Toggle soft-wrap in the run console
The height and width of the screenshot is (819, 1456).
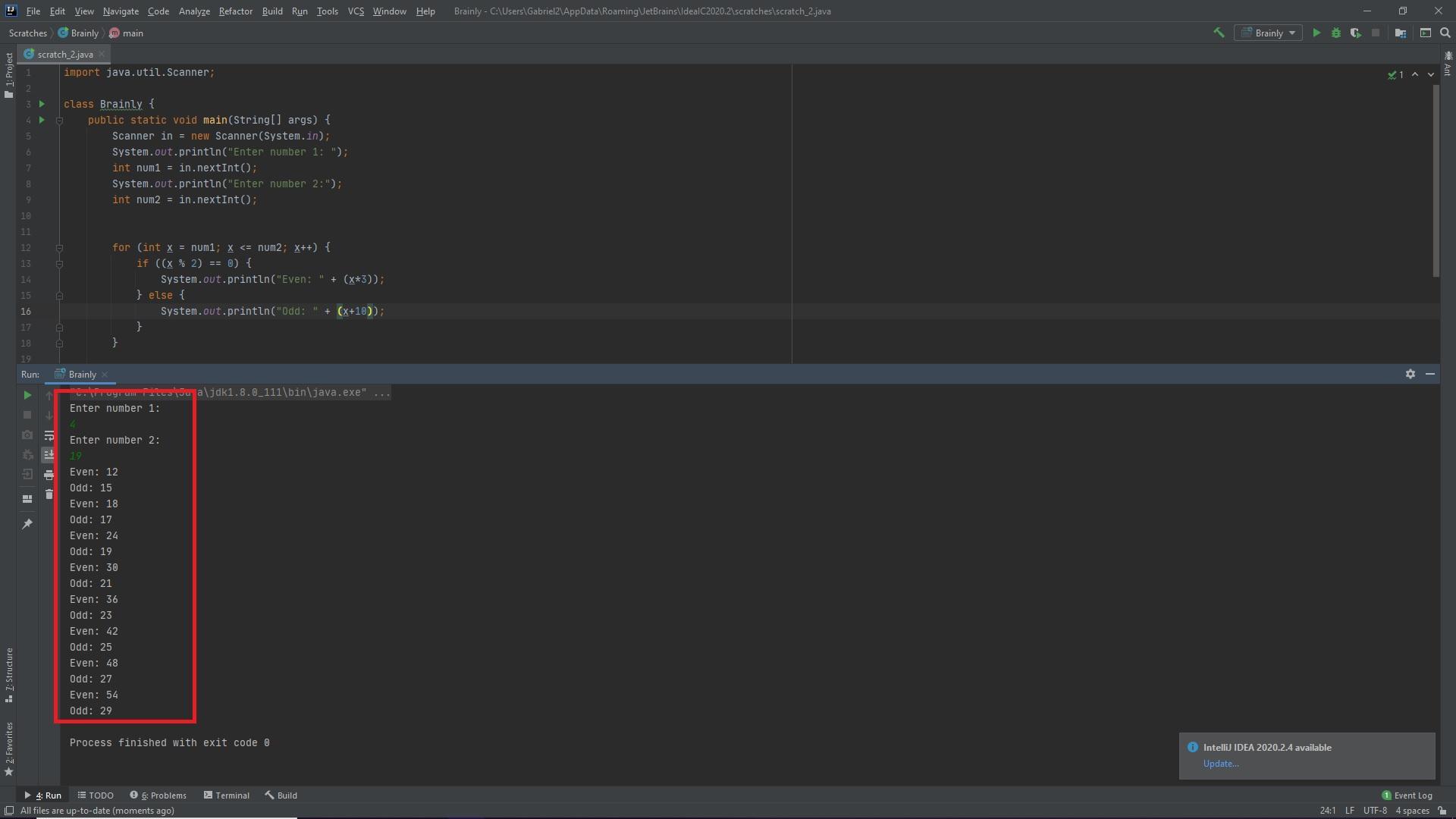49,435
